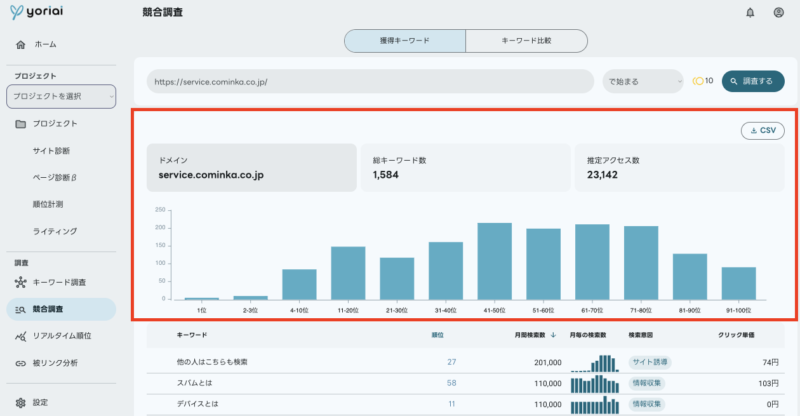Click monthly trend sparkline for スパムとは
Screen dimensions: 800x416
tap(595, 384)
